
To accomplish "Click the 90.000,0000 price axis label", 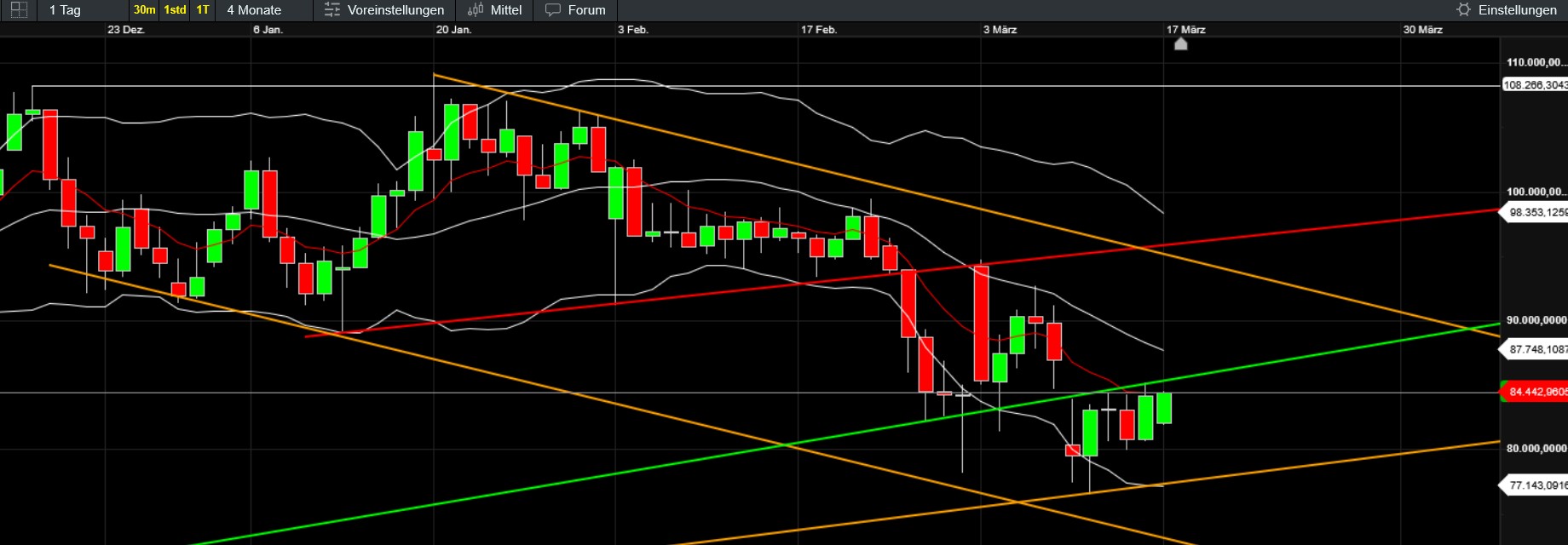I will 1536,320.
